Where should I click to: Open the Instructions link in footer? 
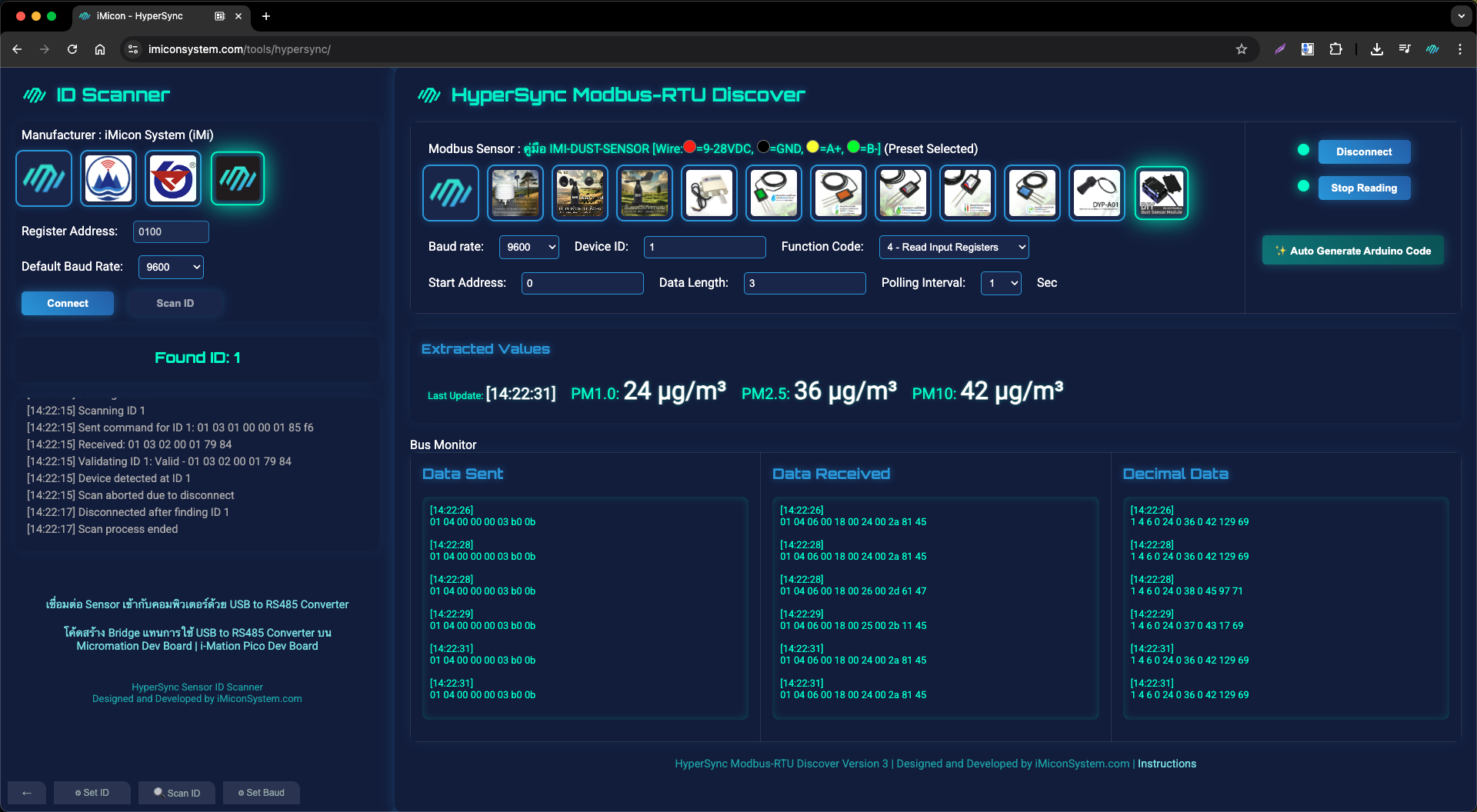tap(1166, 764)
